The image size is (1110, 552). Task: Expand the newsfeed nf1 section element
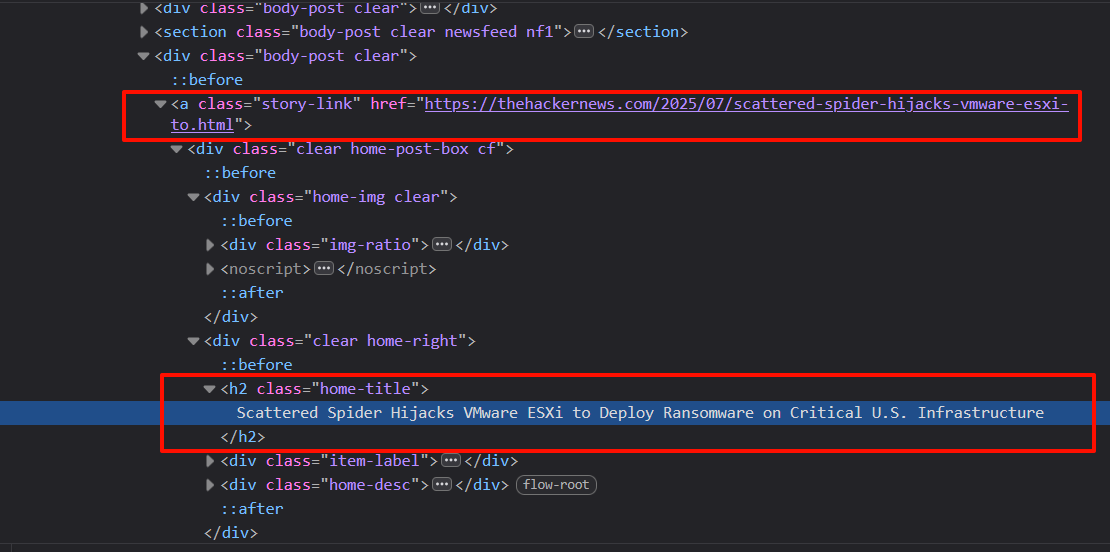pyautogui.click(x=144, y=32)
